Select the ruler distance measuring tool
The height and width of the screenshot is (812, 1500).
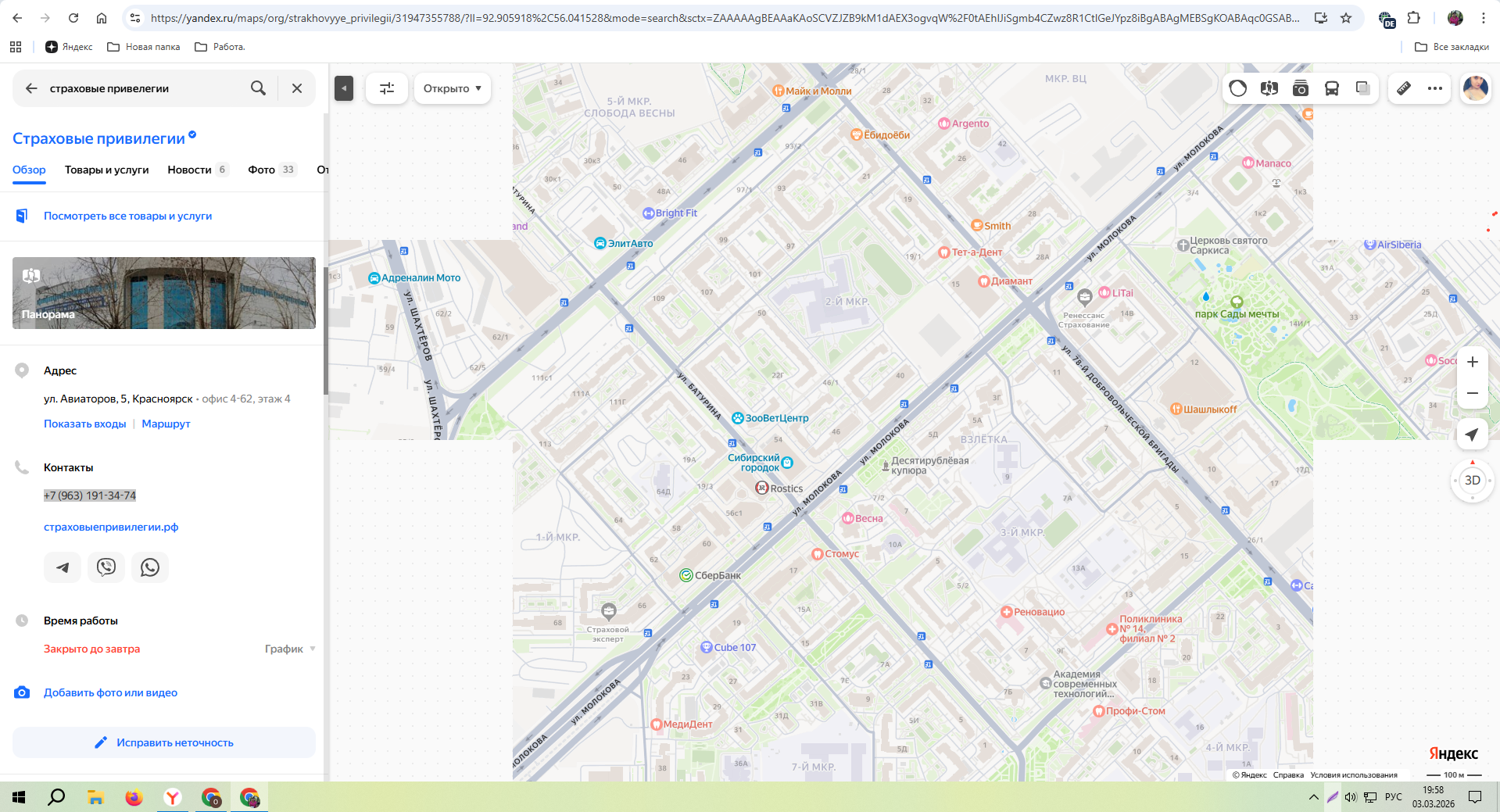tap(1404, 88)
